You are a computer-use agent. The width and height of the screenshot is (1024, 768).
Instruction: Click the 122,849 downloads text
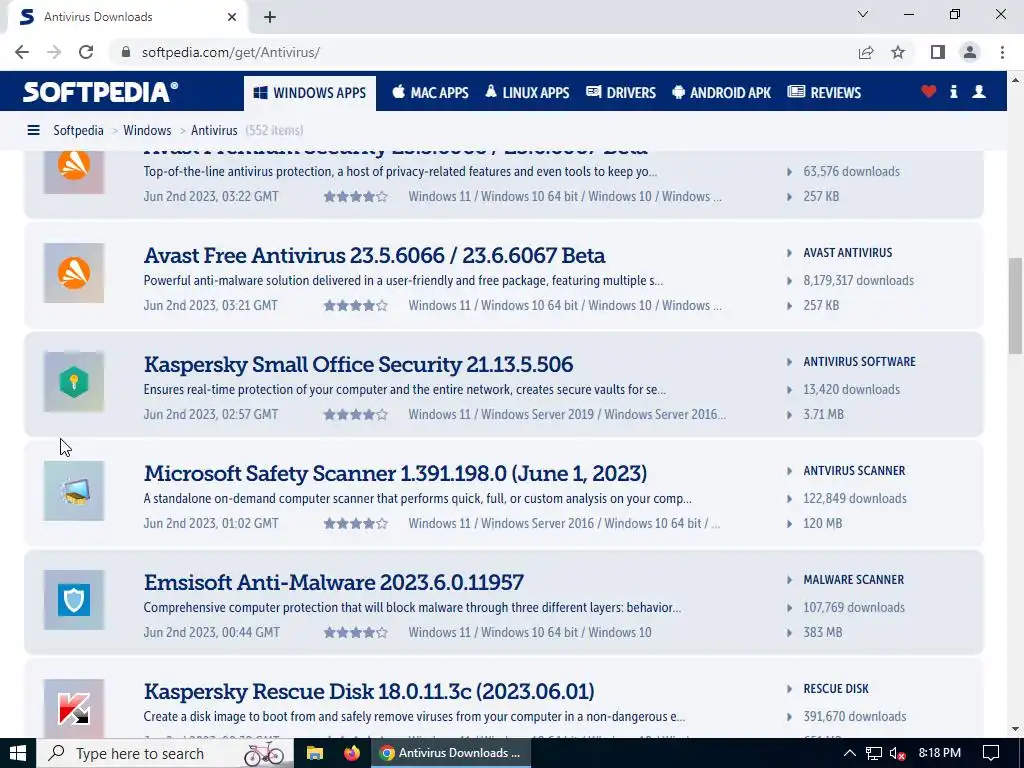click(x=854, y=499)
